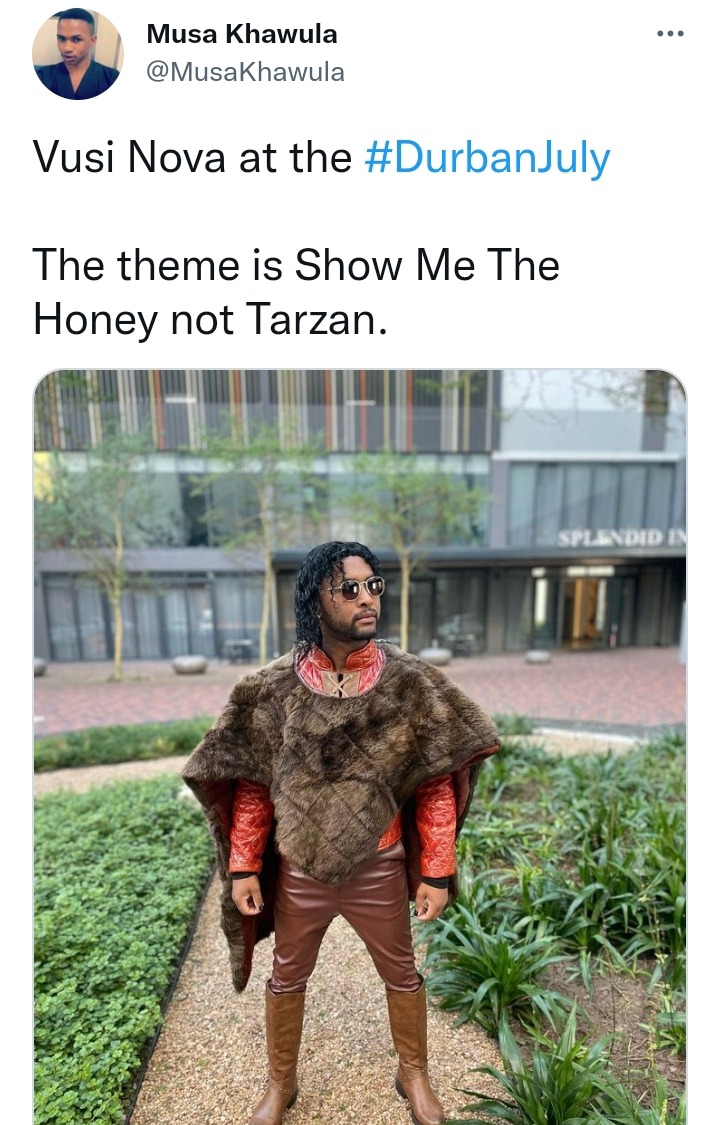The image size is (720, 1125).
Task: Open the attached photo of the man
Action: [x=360, y=747]
